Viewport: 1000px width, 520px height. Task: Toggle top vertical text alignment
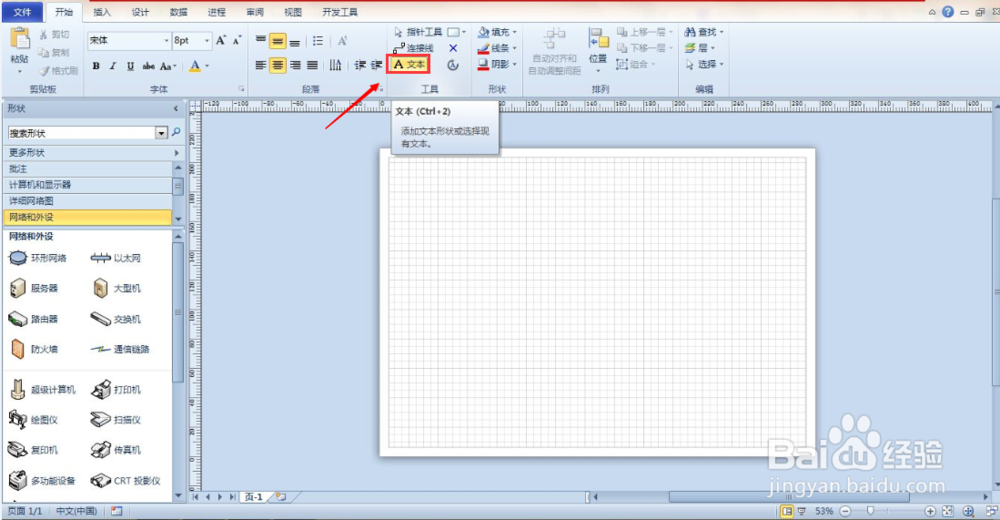pyautogui.click(x=261, y=41)
